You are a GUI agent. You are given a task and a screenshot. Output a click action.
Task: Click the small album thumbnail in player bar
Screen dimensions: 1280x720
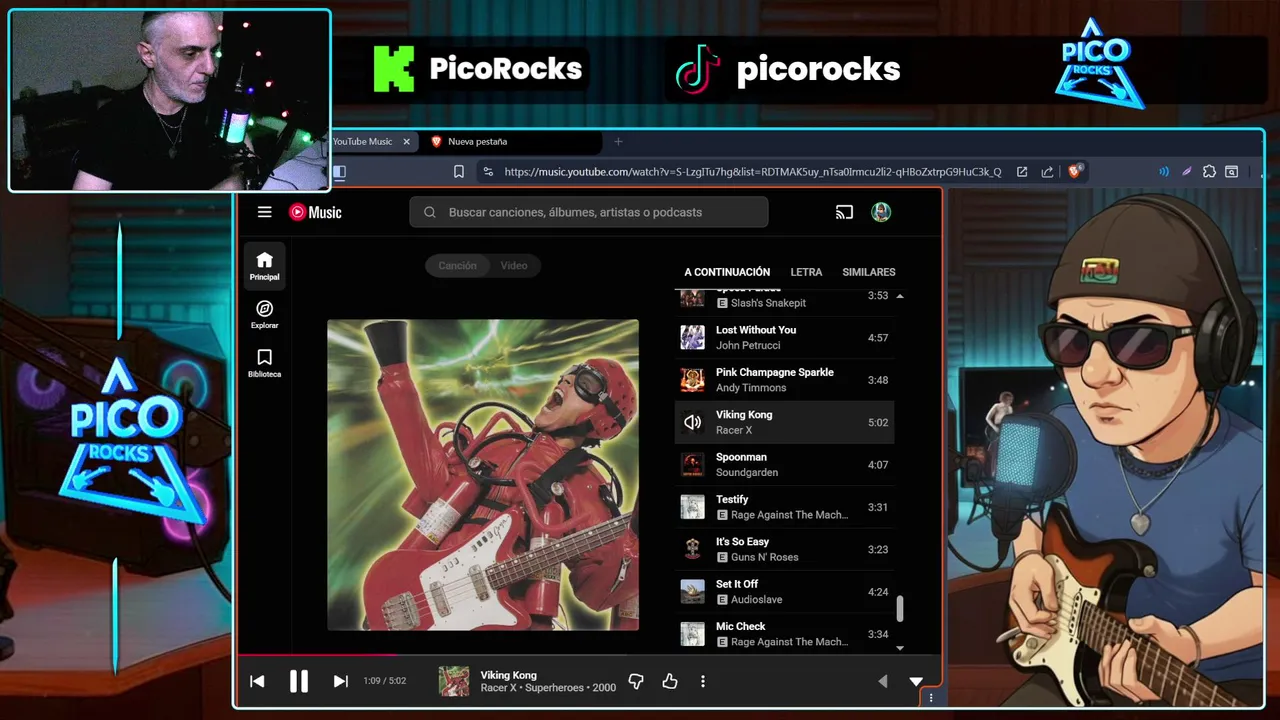pyautogui.click(x=454, y=681)
